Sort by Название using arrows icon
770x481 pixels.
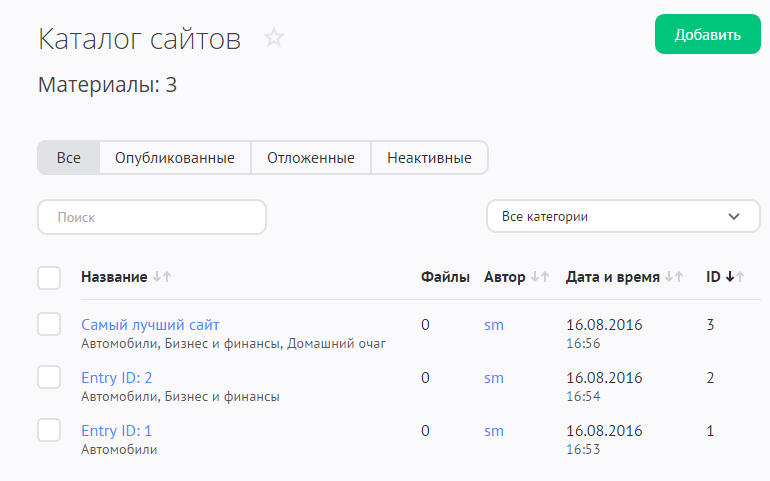tap(162, 277)
